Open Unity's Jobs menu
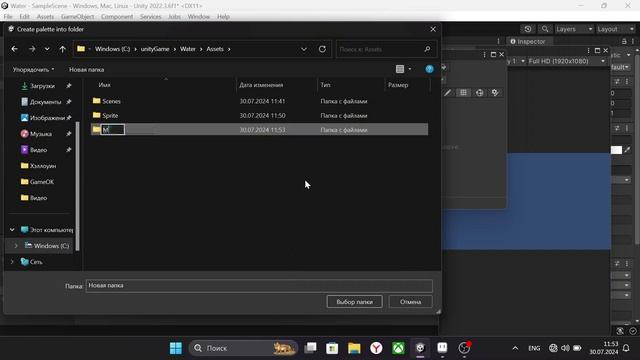640x360 pixels. (x=174, y=17)
